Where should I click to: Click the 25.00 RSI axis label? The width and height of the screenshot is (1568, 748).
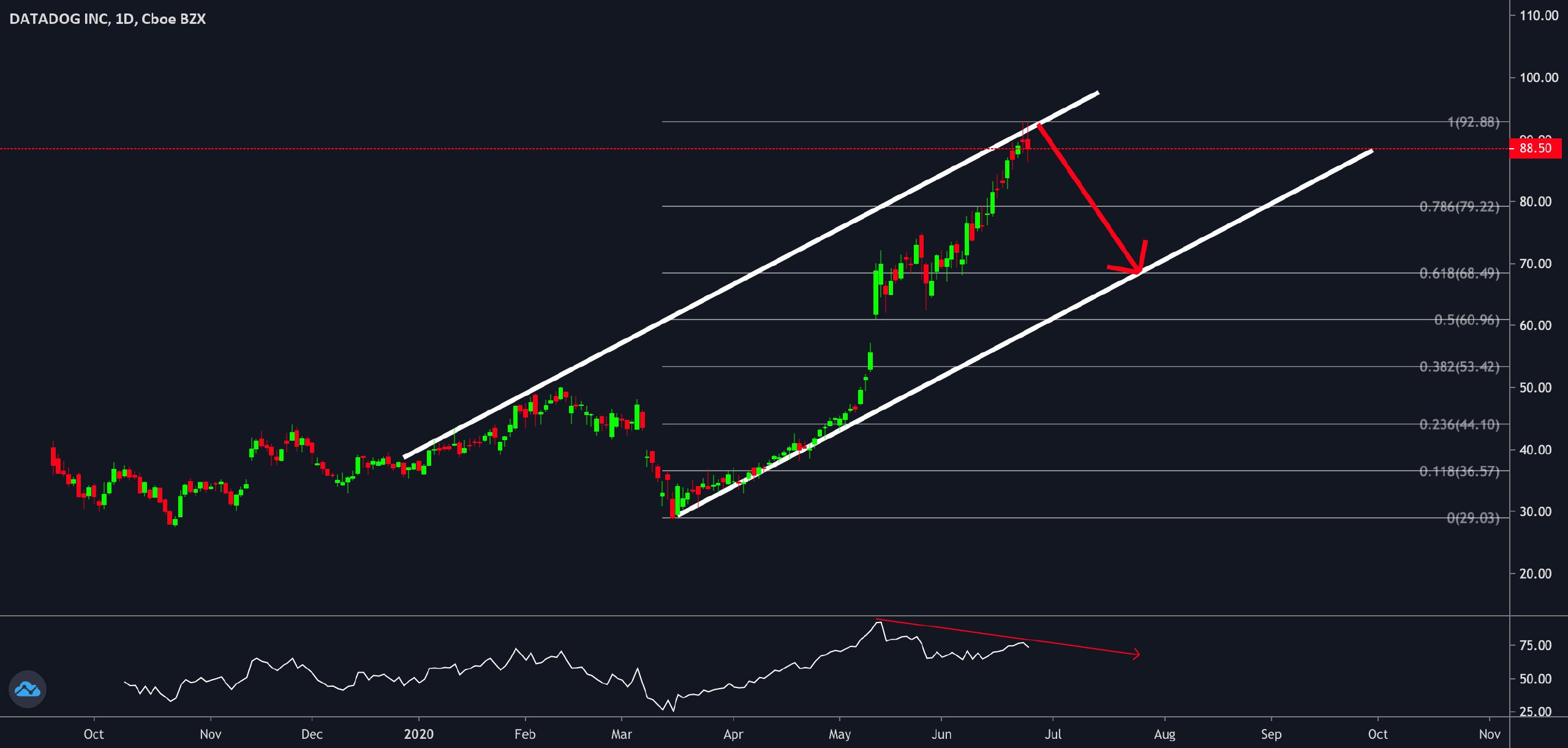pos(1536,711)
